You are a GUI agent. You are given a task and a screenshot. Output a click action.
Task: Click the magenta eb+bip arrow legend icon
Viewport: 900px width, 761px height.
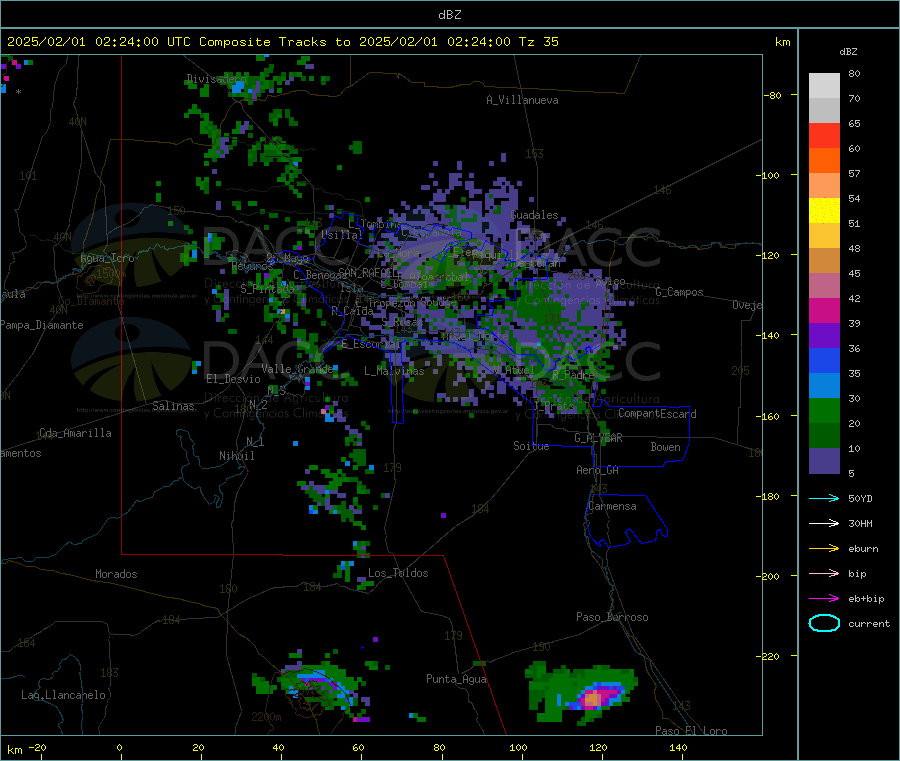click(x=824, y=599)
